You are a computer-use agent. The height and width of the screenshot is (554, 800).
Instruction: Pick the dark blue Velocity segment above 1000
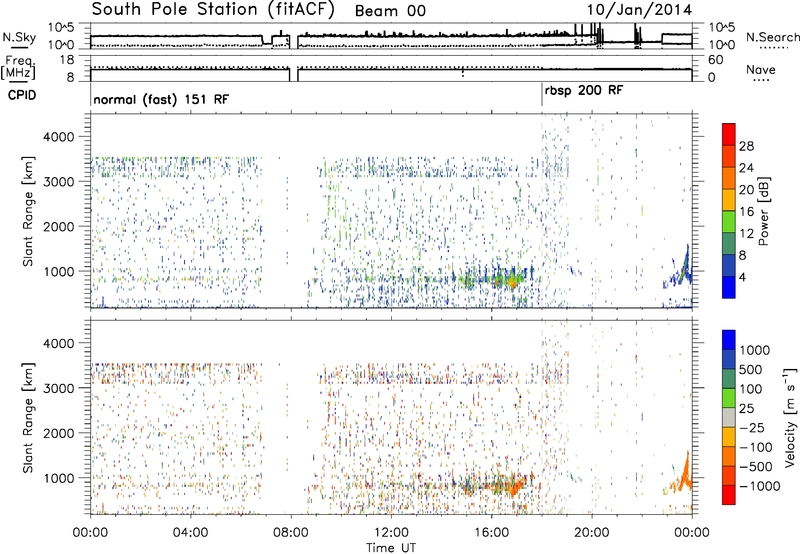[x=729, y=340]
